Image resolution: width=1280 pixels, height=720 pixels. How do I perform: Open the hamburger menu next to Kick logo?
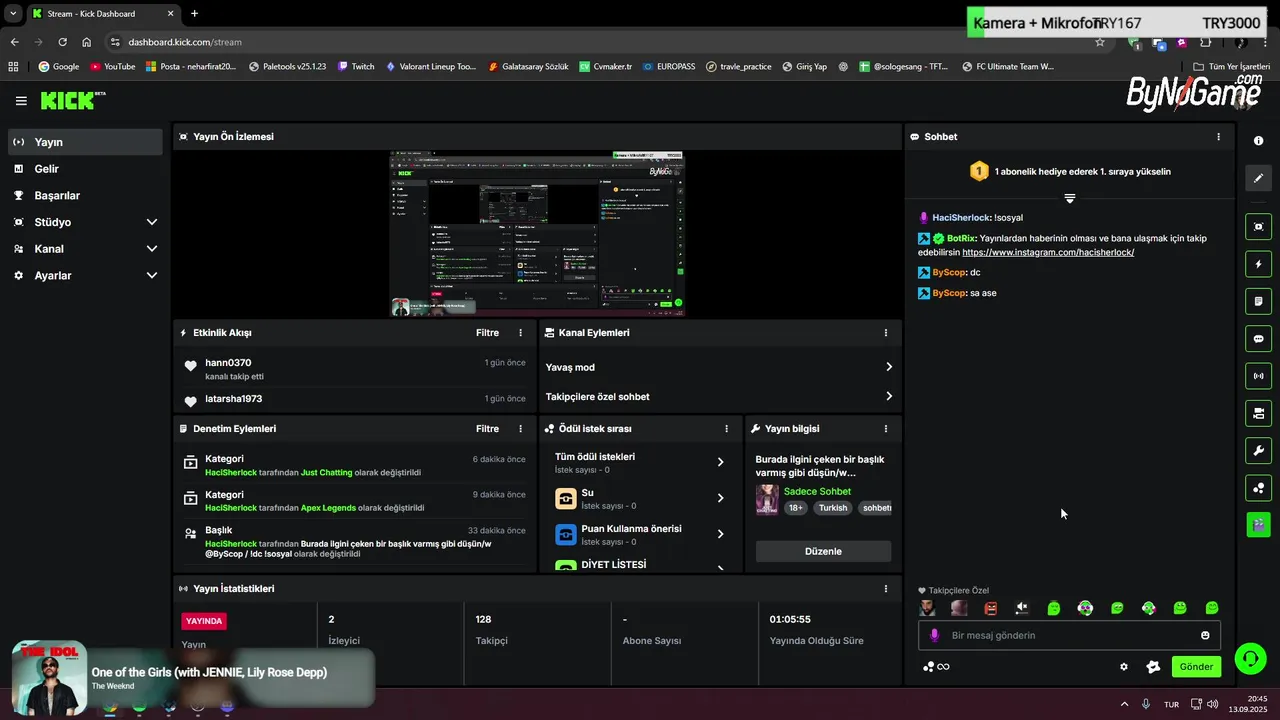[x=21, y=101]
